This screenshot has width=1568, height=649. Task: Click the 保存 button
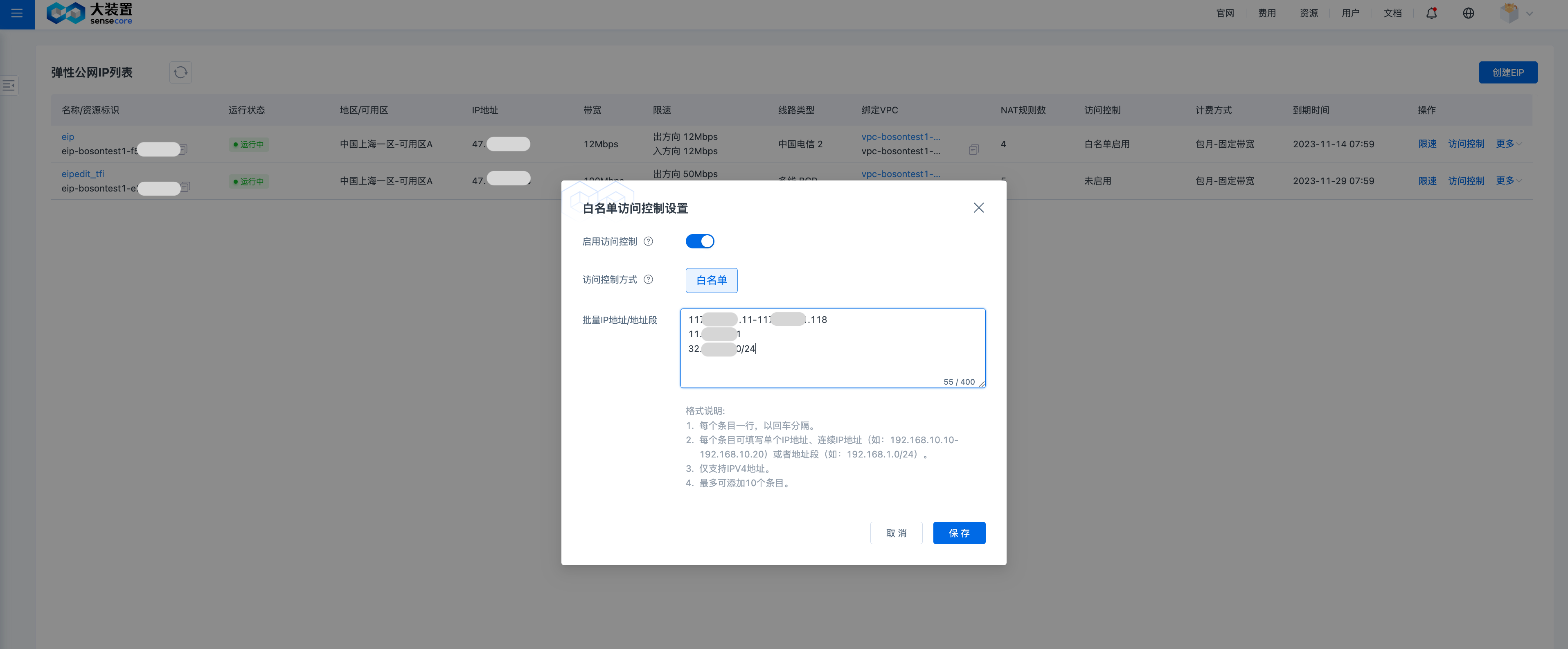click(x=959, y=533)
